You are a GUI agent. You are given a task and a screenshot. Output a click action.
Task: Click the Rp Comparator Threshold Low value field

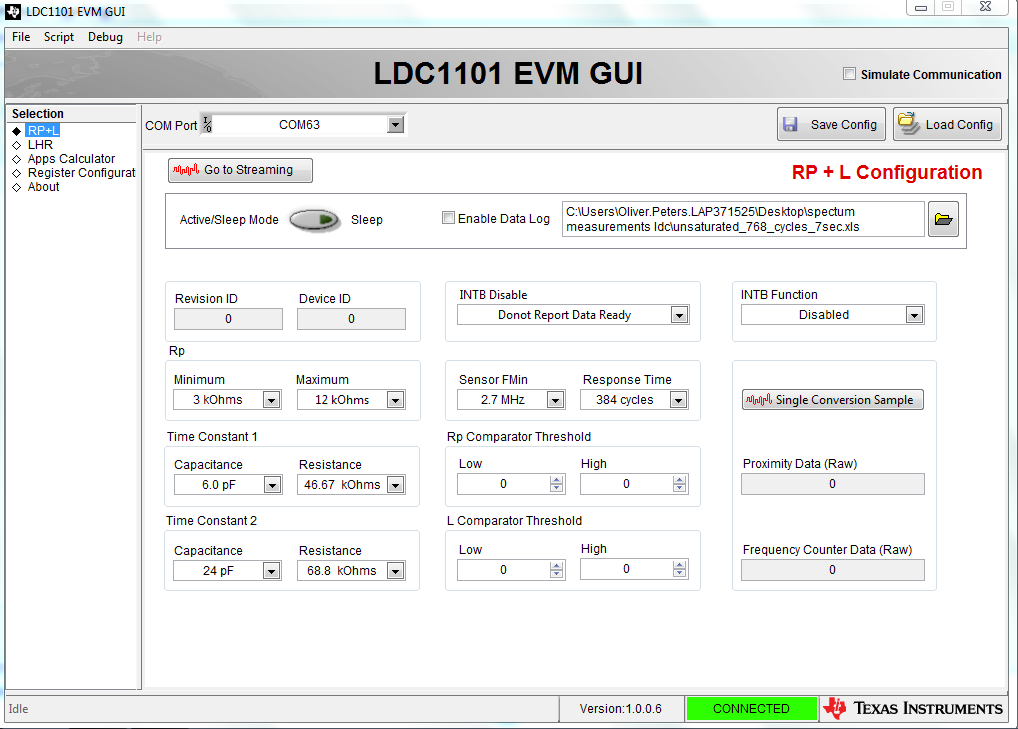504,484
